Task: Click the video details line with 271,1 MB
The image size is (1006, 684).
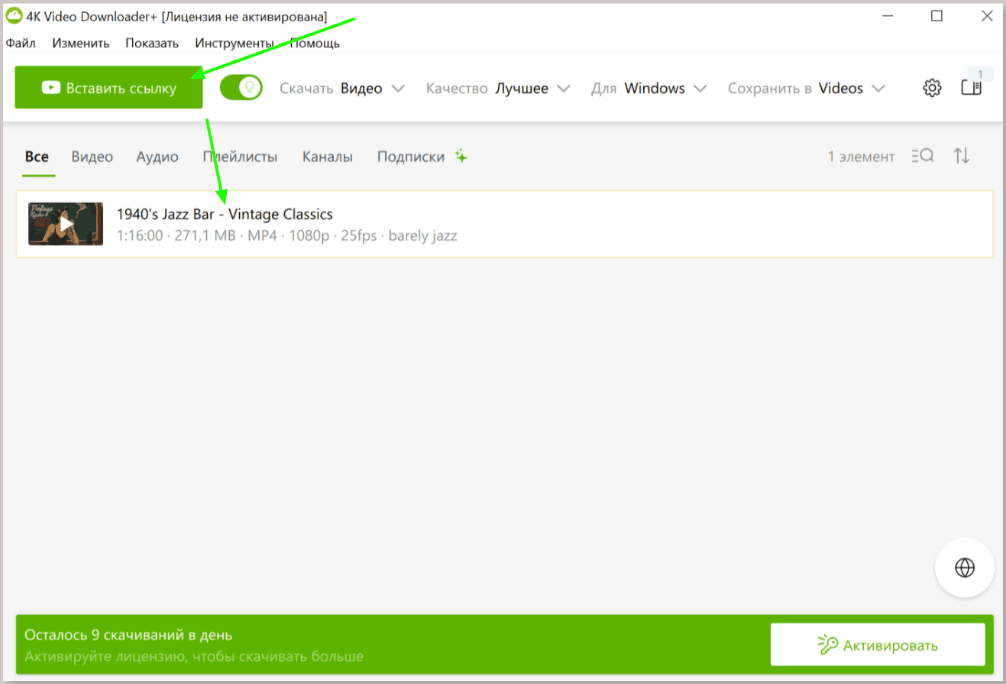Action: (x=287, y=235)
